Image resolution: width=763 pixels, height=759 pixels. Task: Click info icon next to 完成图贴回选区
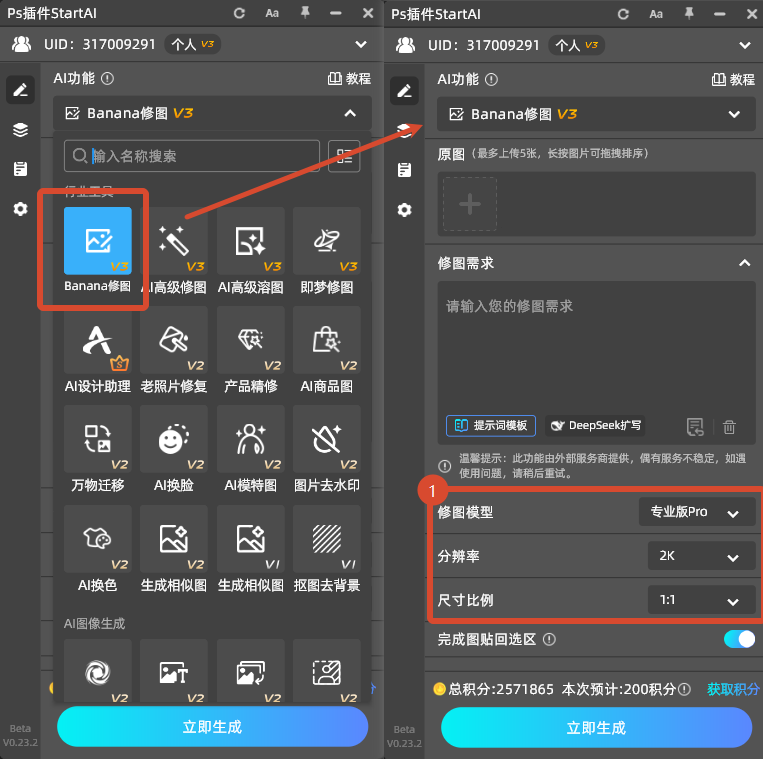coord(549,639)
